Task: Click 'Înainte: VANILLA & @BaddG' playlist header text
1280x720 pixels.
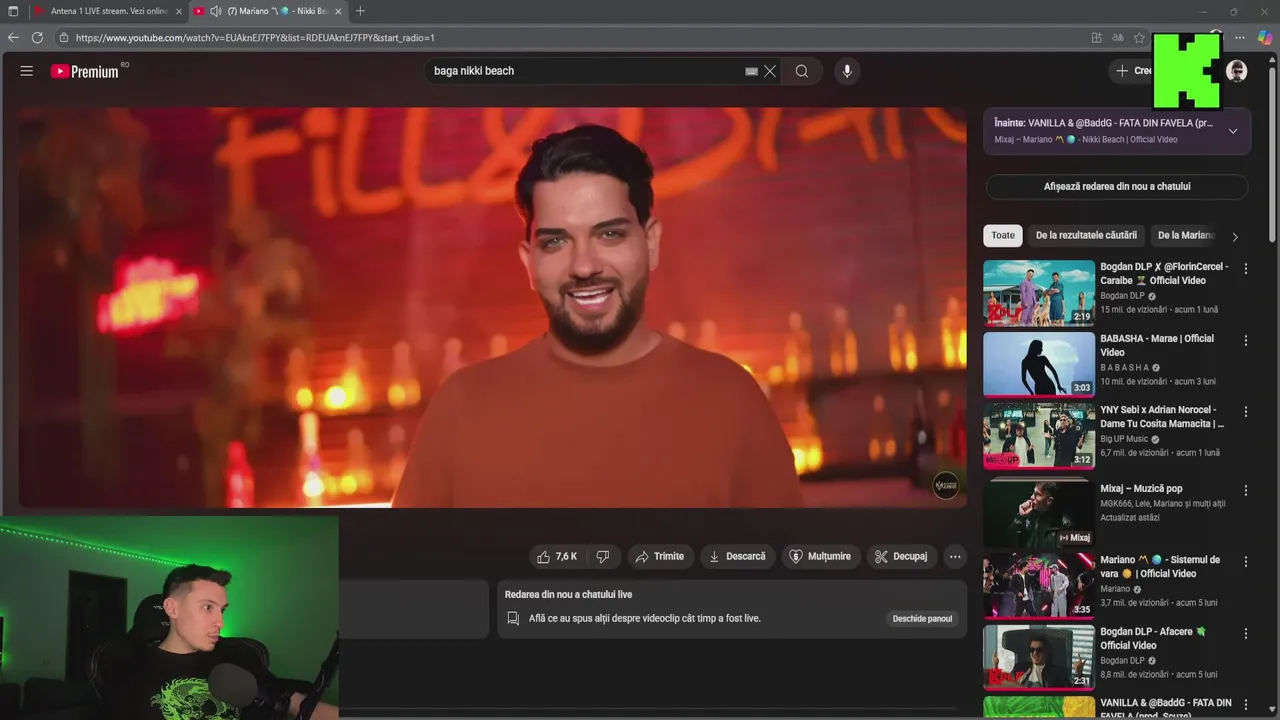Action: coord(1103,123)
